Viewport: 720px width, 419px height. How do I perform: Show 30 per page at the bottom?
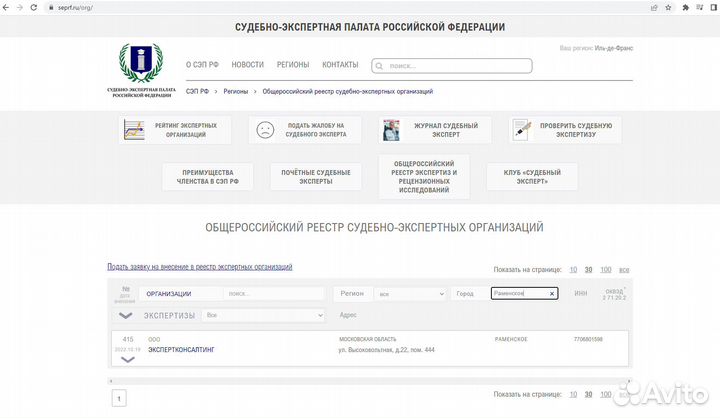(588, 395)
